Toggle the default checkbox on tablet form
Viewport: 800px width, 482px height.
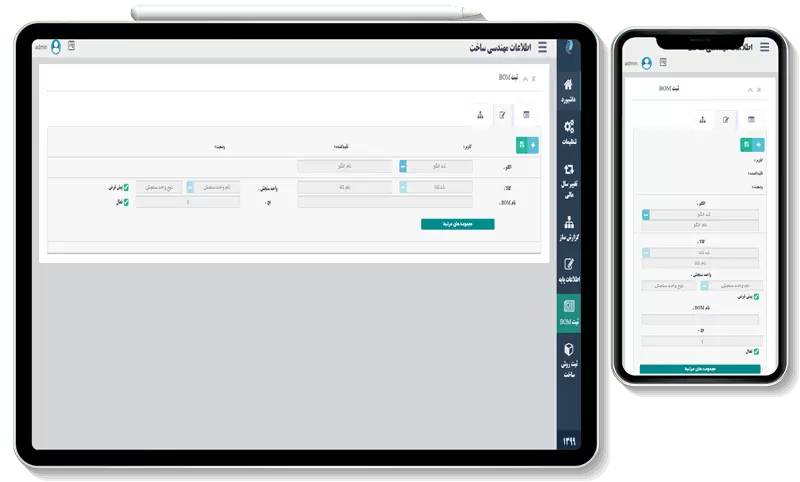126,187
